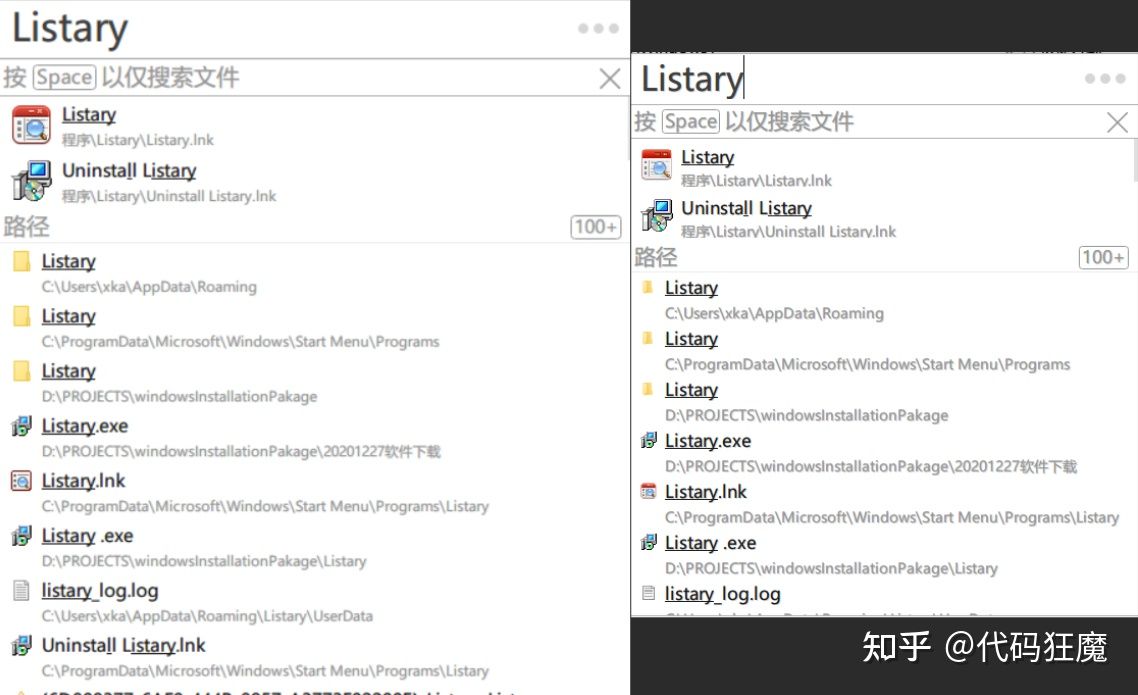
Task: Click the Space key hint in right window
Action: (x=691, y=121)
